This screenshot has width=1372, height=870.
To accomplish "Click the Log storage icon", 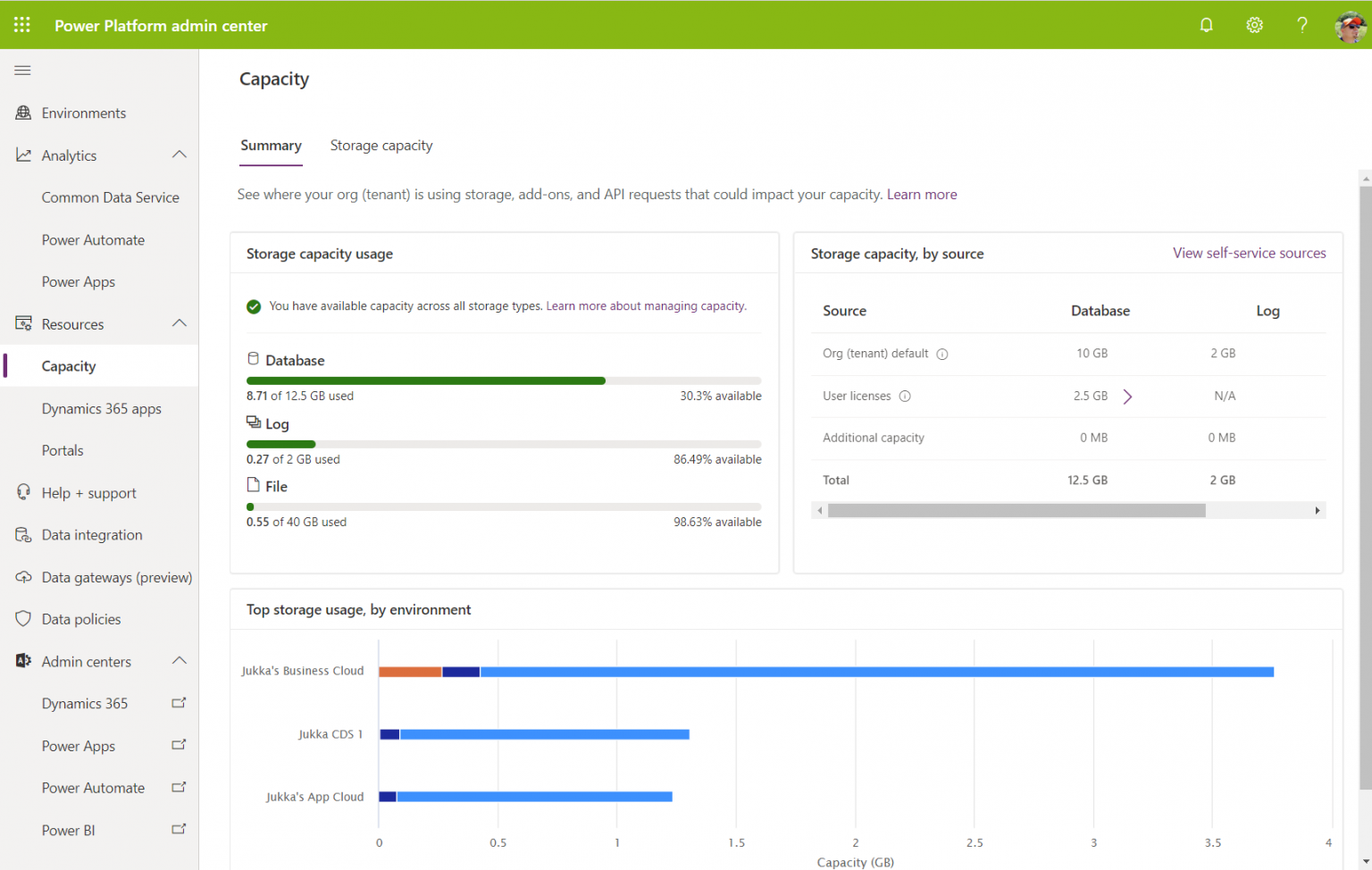I will click(x=254, y=422).
